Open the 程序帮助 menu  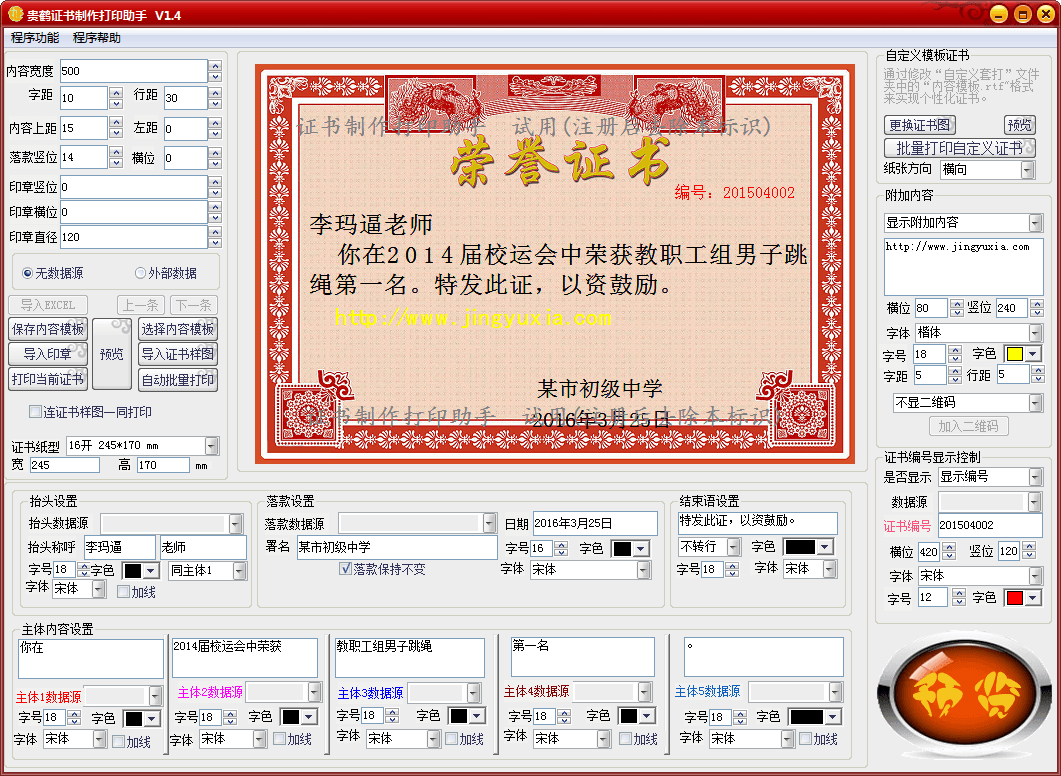point(97,38)
